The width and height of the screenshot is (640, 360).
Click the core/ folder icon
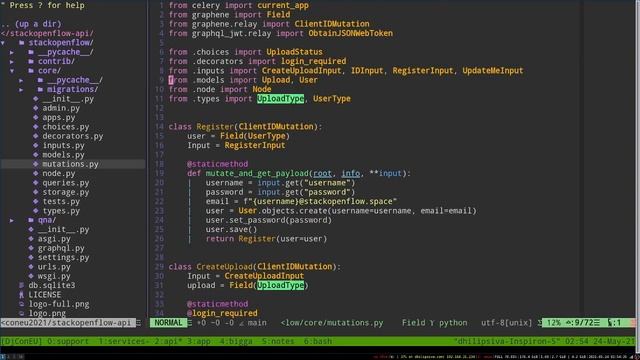[x=31, y=71]
